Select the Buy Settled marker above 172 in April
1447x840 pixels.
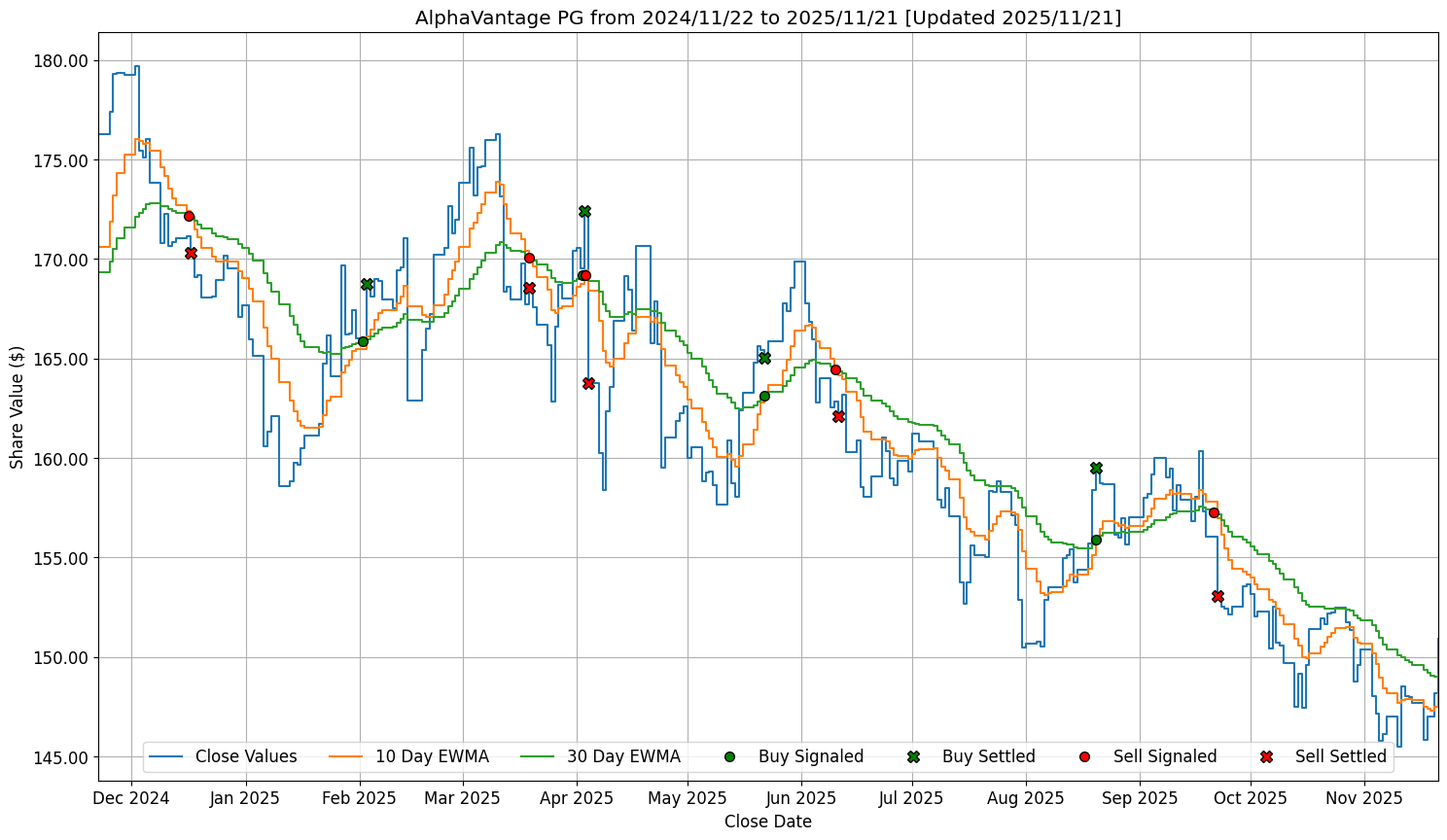point(584,211)
